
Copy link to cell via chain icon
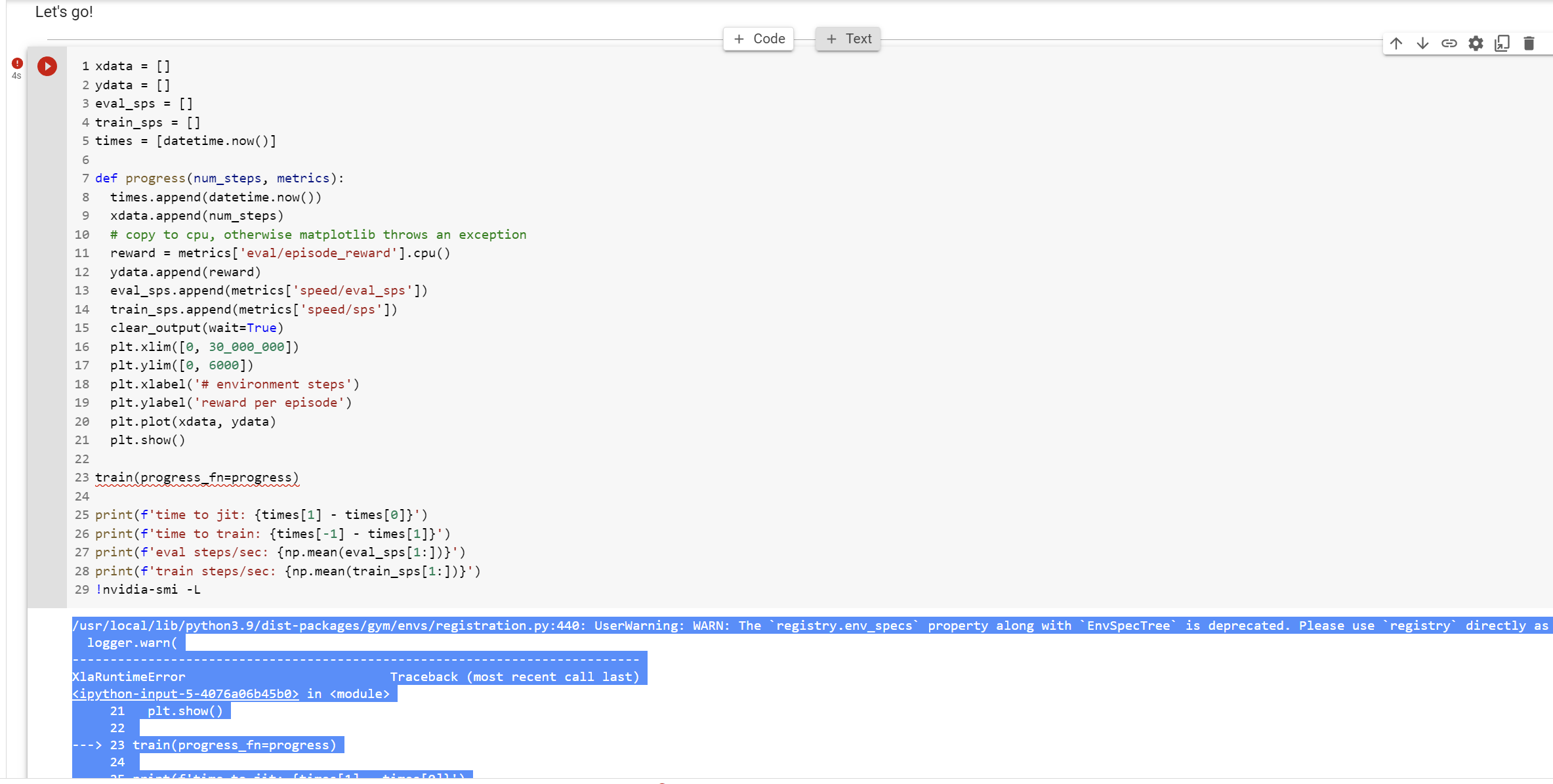coord(1449,43)
